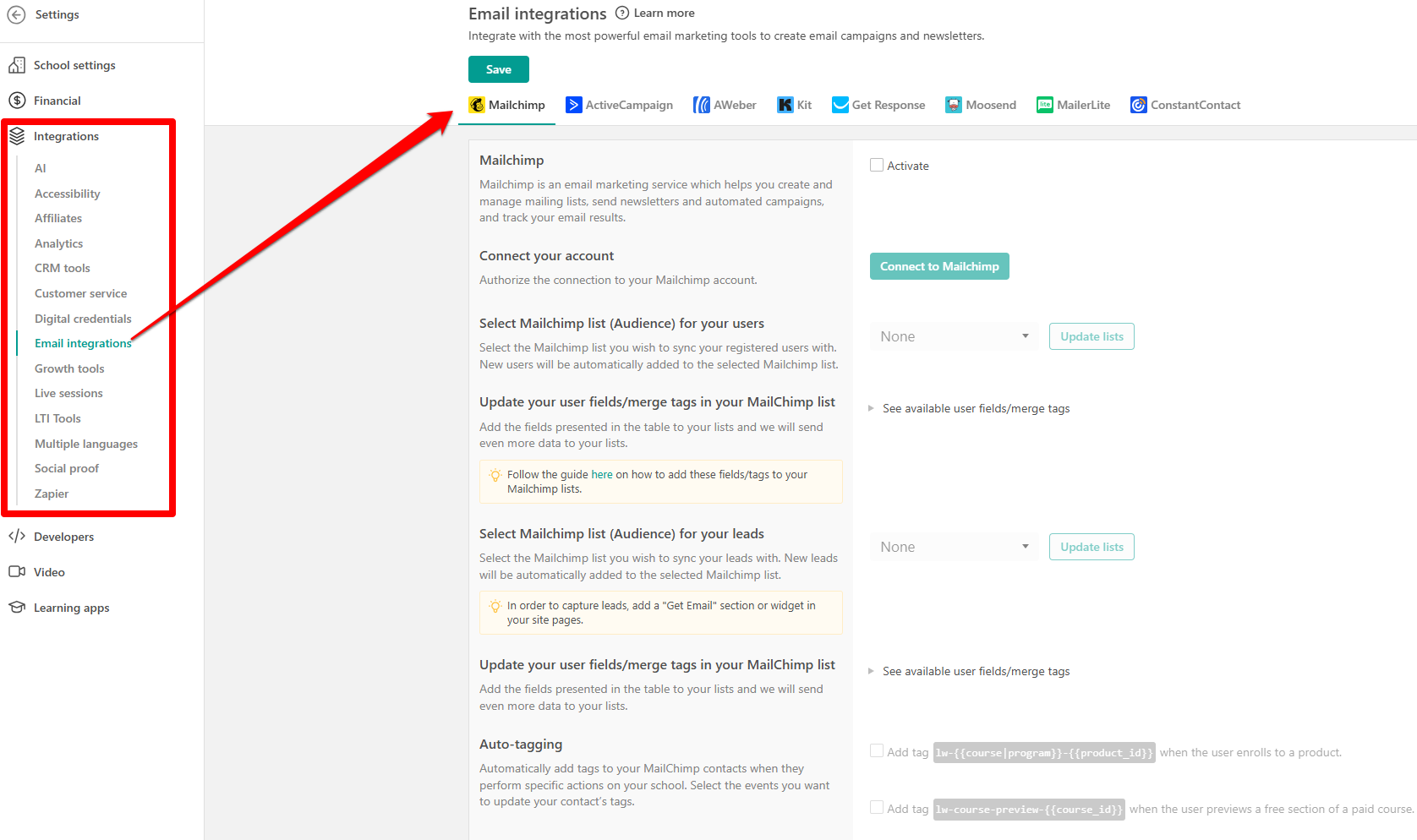Click the question mark icon beside Learn more
1417x840 pixels.
(622, 13)
